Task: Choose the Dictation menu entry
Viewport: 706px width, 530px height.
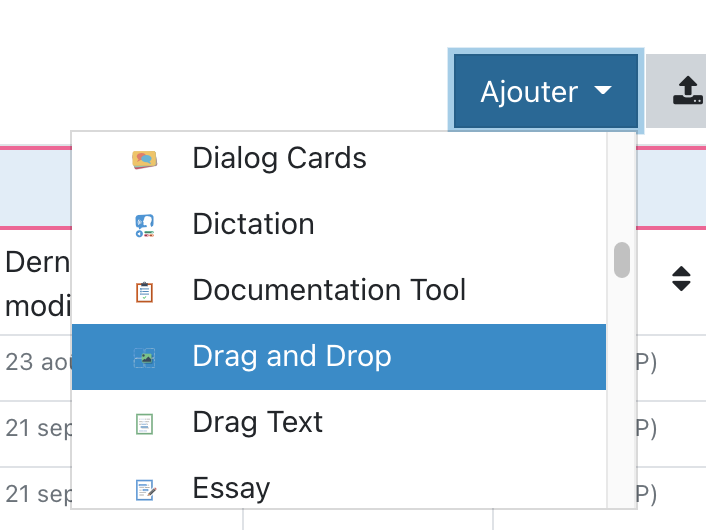Action: [x=253, y=224]
